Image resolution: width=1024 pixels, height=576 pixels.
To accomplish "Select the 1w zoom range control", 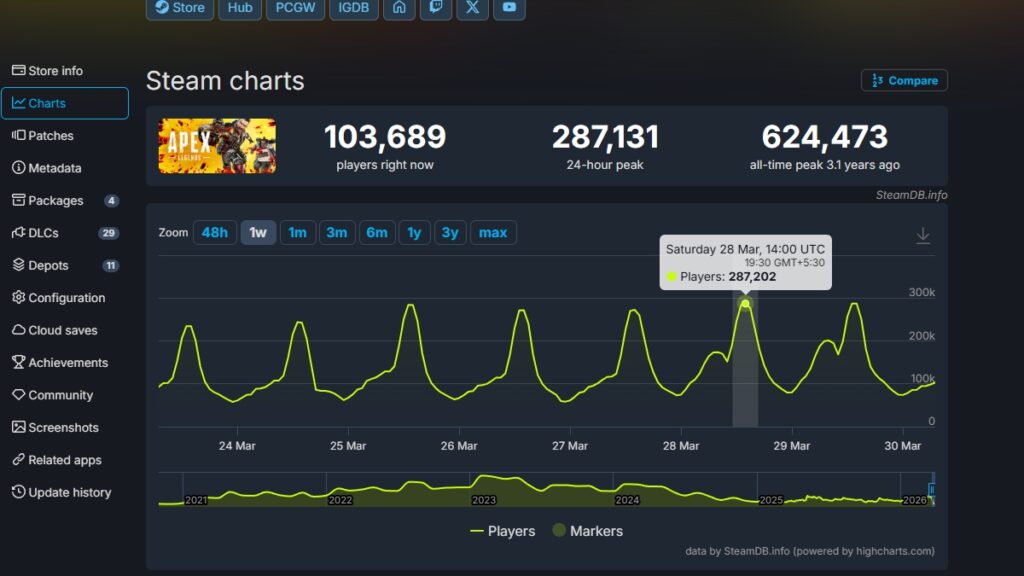I will point(257,231).
